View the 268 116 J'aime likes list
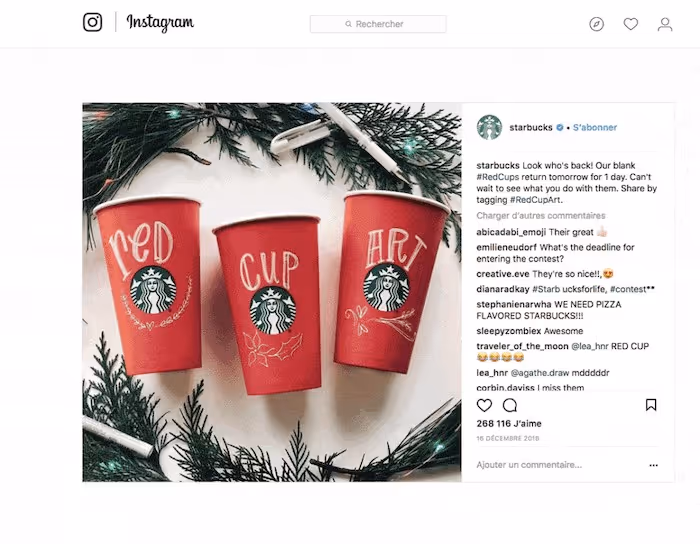 [x=509, y=424]
